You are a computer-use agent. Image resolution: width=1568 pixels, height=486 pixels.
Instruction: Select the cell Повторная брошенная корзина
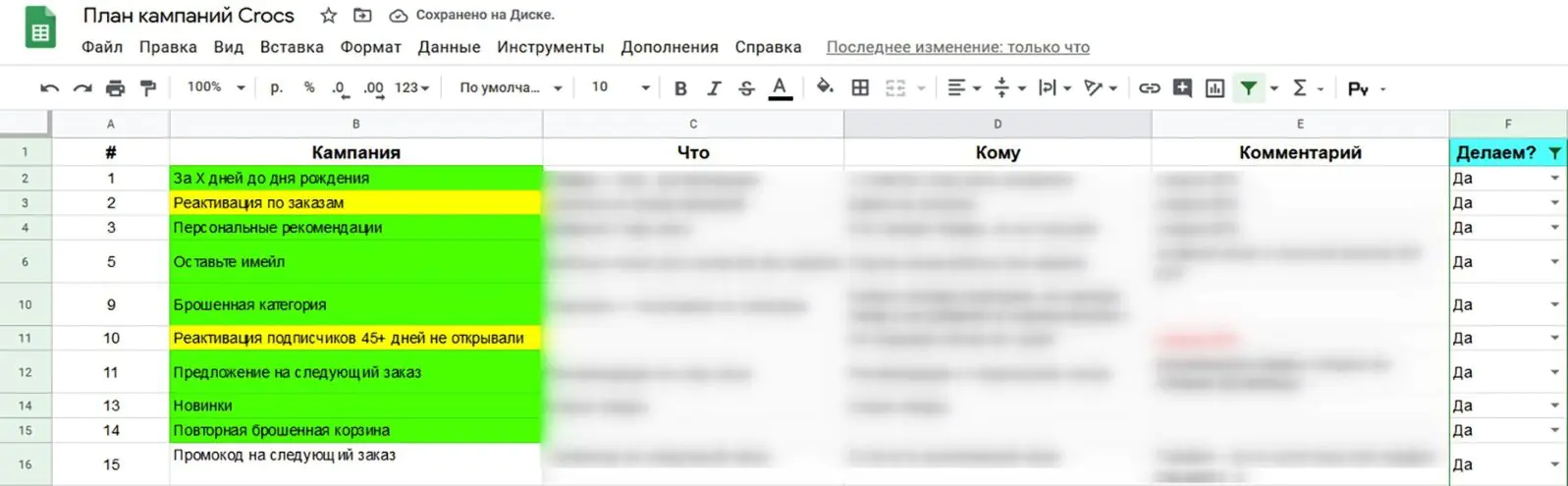coord(355,430)
